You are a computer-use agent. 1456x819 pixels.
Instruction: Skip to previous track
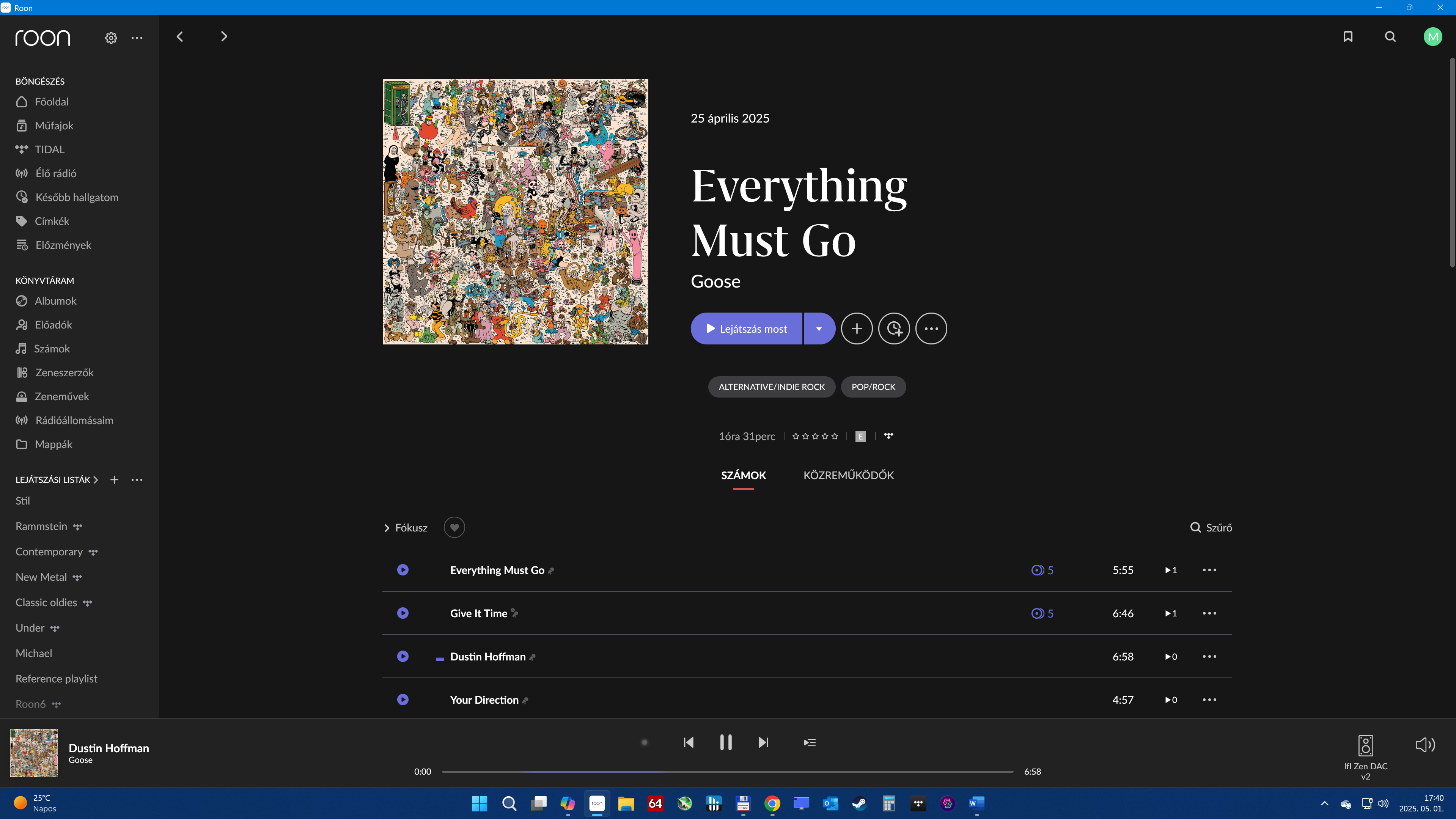coord(689,742)
